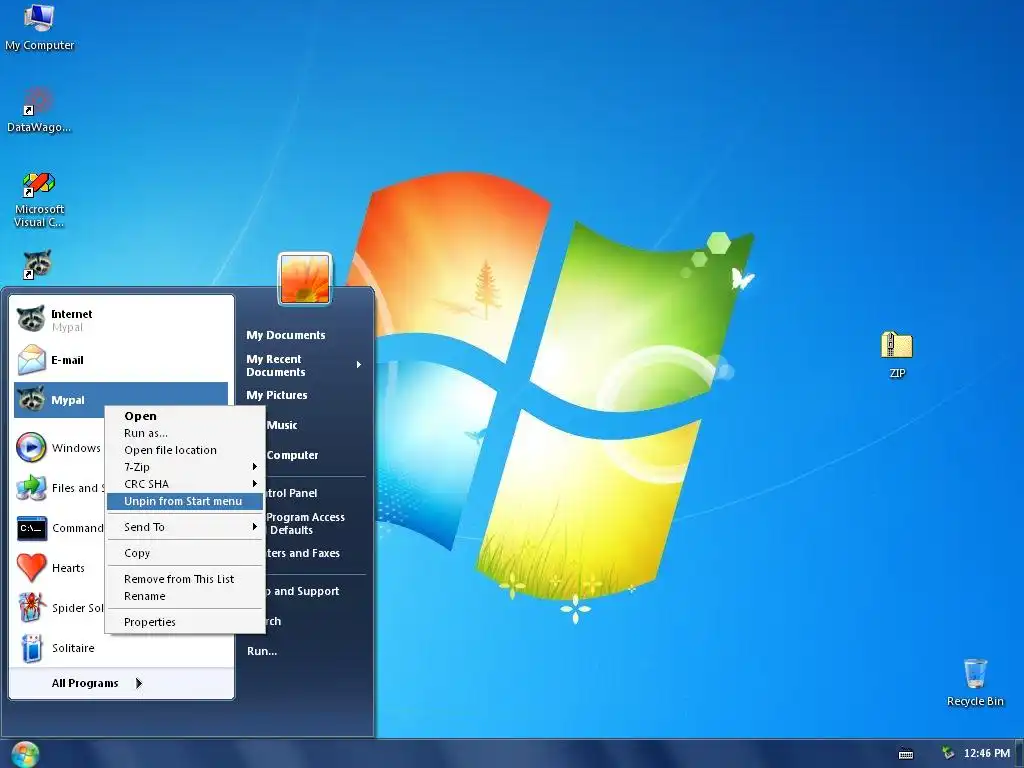Expand the CRC SHA submenu
Viewport: 1024px width, 768px height.
pyautogui.click(x=185, y=484)
